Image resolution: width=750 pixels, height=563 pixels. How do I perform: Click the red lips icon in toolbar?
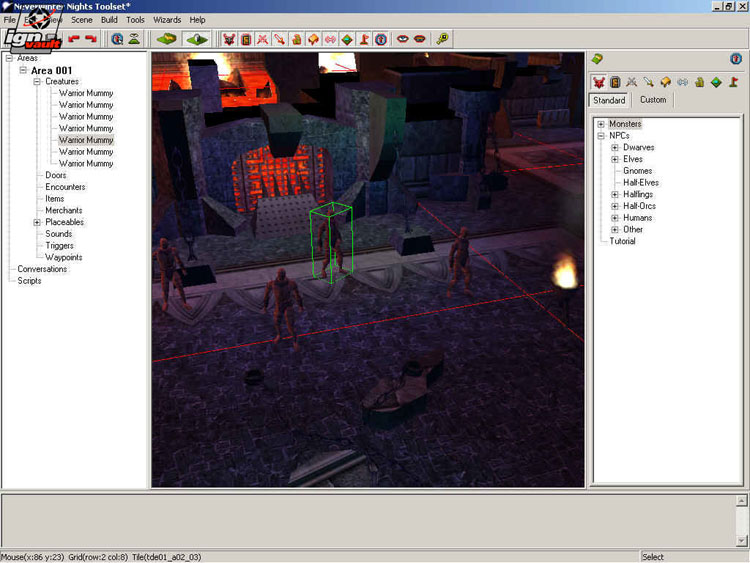tap(419, 39)
